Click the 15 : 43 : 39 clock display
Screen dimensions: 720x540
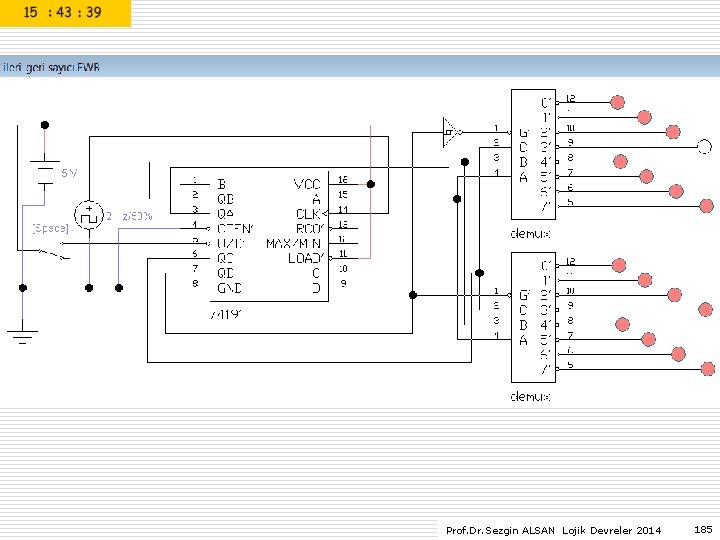pyautogui.click(x=63, y=12)
